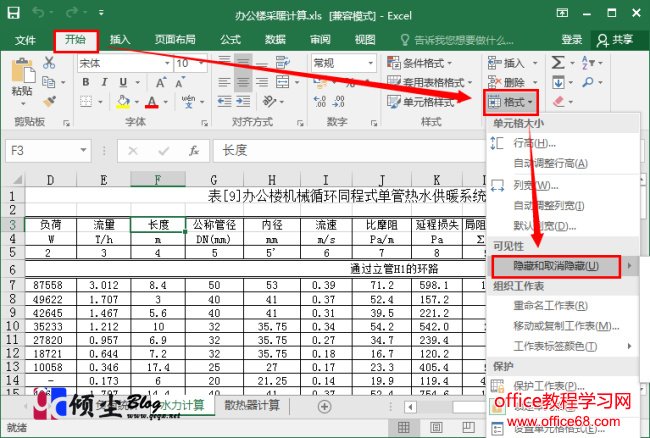The width and height of the screenshot is (650, 438).
Task: Click the Cut scissors icon
Action: point(49,63)
